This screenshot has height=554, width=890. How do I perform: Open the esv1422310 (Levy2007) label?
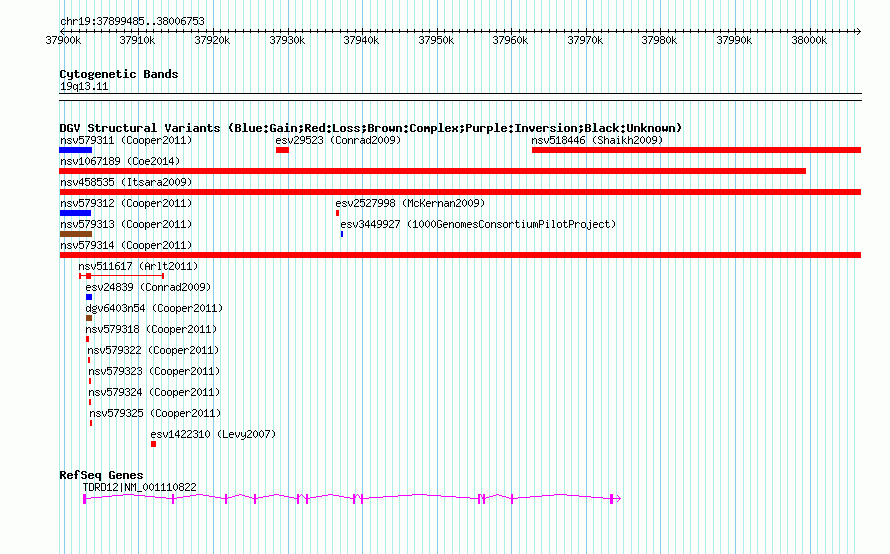(x=213, y=434)
